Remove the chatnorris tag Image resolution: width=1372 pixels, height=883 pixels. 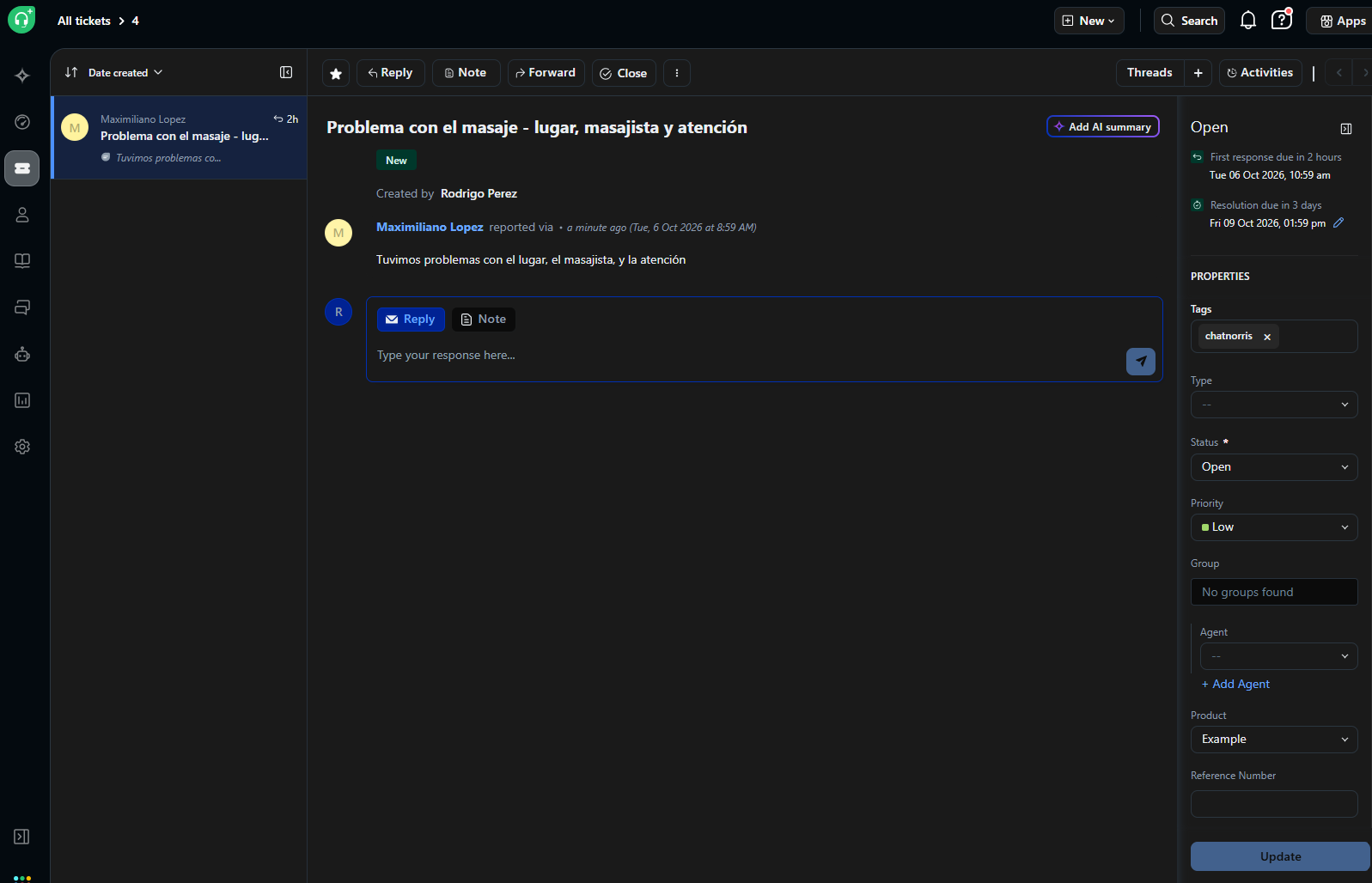(x=1267, y=337)
